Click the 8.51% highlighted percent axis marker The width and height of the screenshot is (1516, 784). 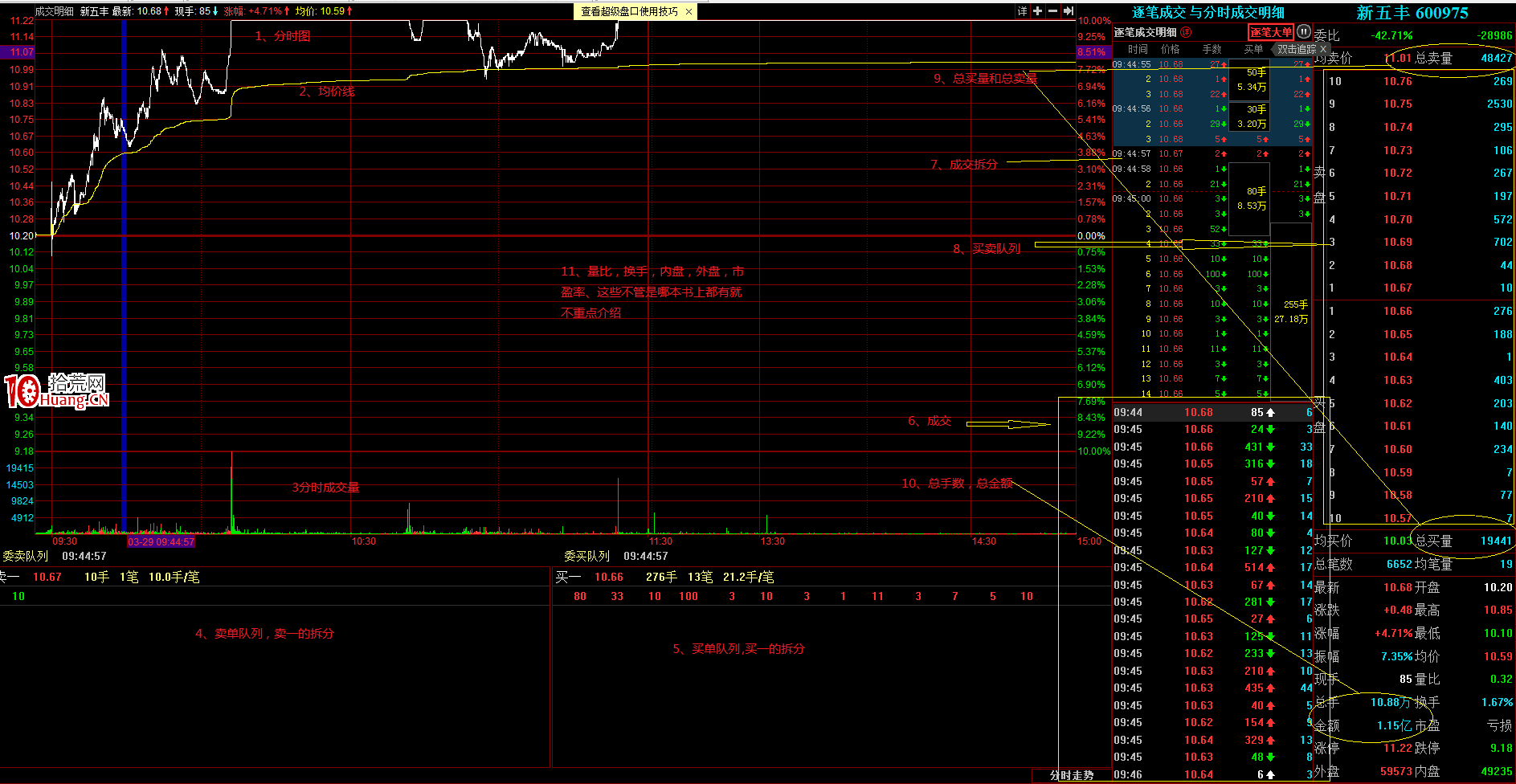pyautogui.click(x=1091, y=52)
